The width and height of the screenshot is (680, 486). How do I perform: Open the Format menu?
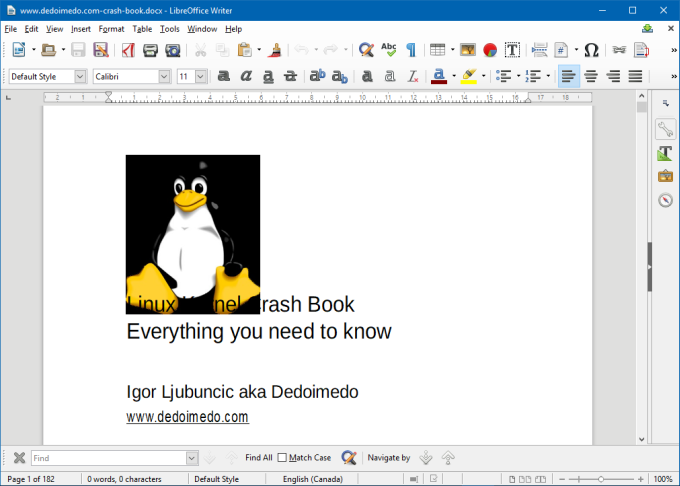[111, 29]
